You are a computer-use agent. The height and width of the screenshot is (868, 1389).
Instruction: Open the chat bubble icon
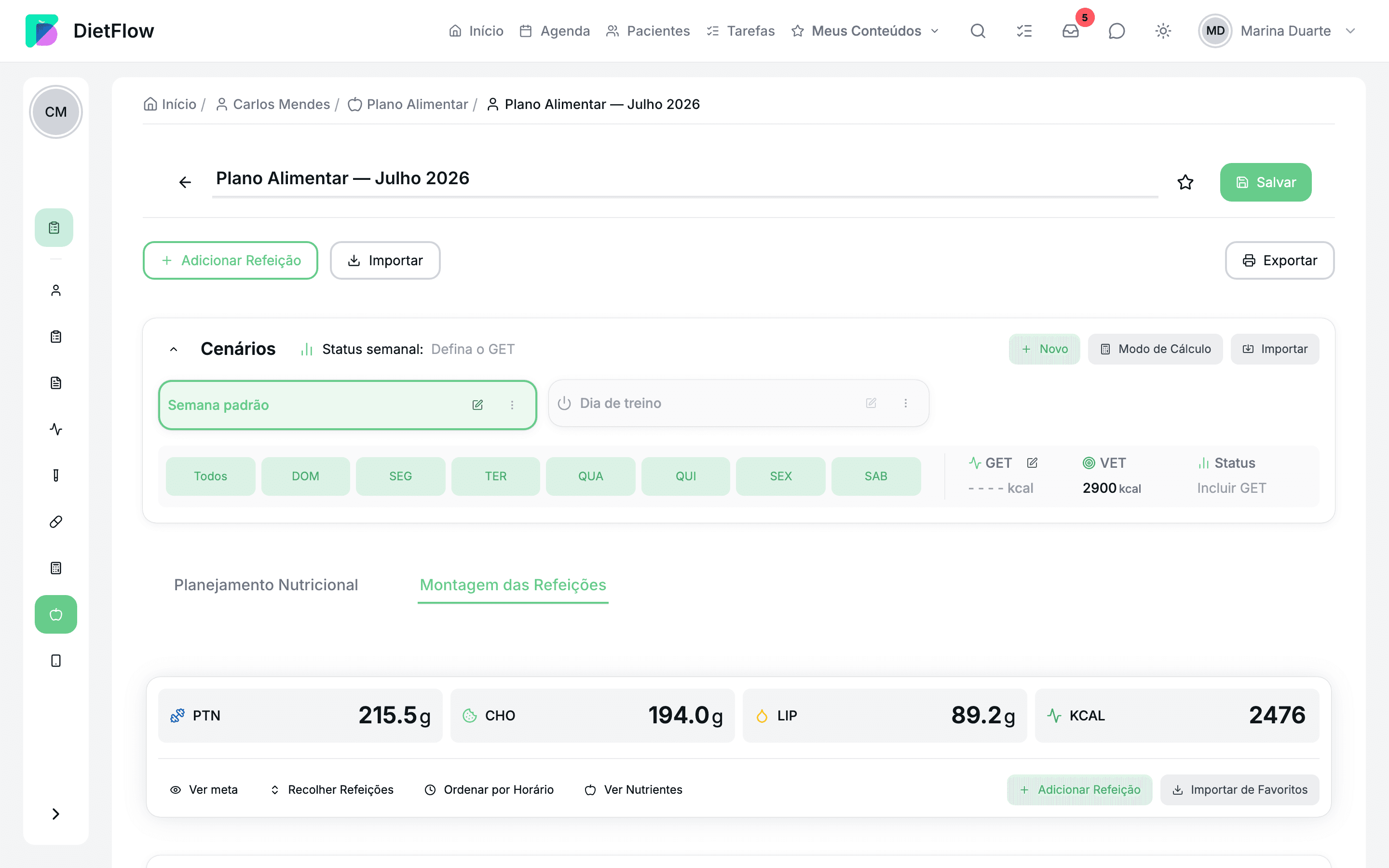click(1117, 31)
